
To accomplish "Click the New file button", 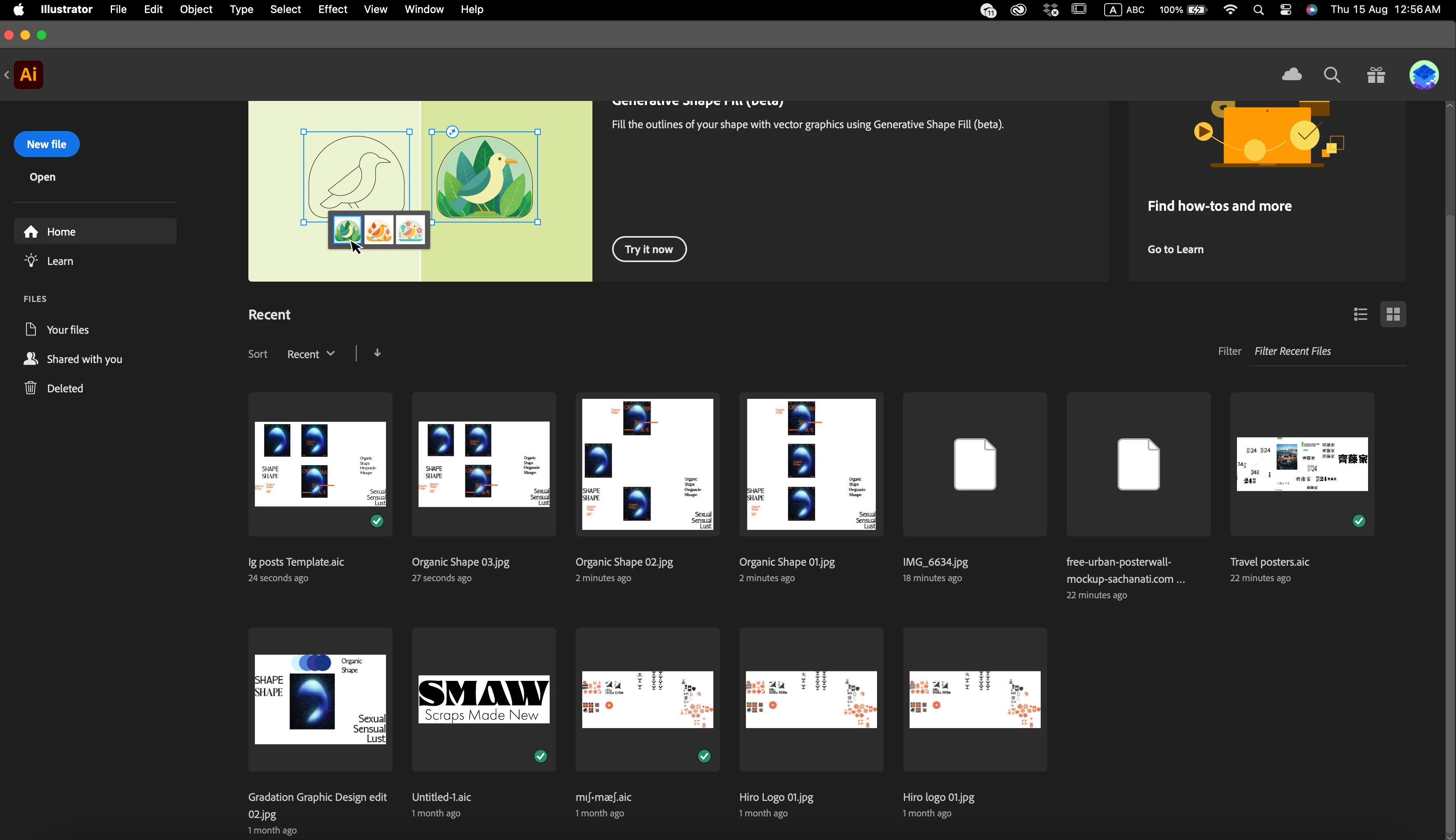I will [x=47, y=144].
